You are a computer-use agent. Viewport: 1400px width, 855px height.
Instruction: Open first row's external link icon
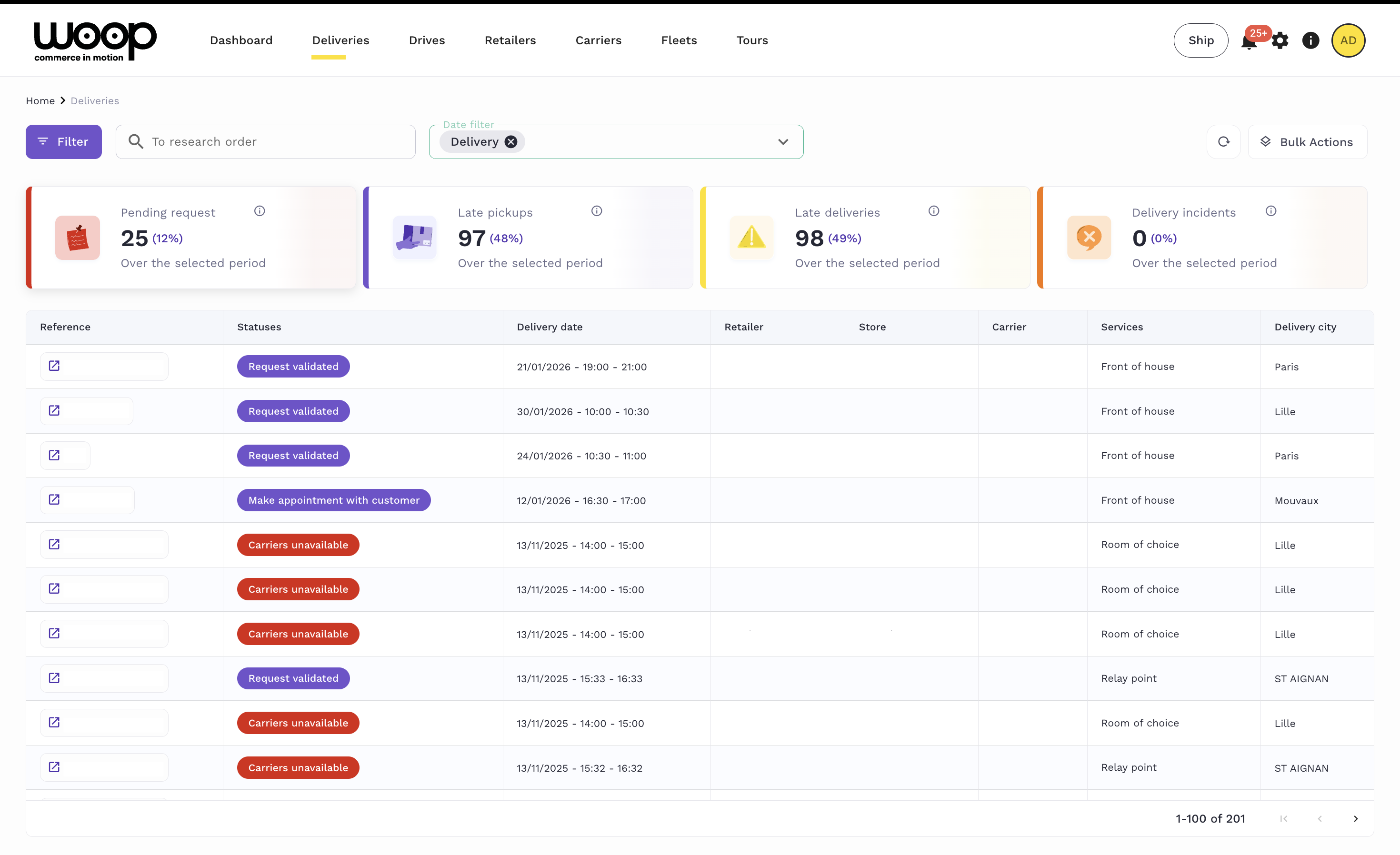pyautogui.click(x=55, y=366)
